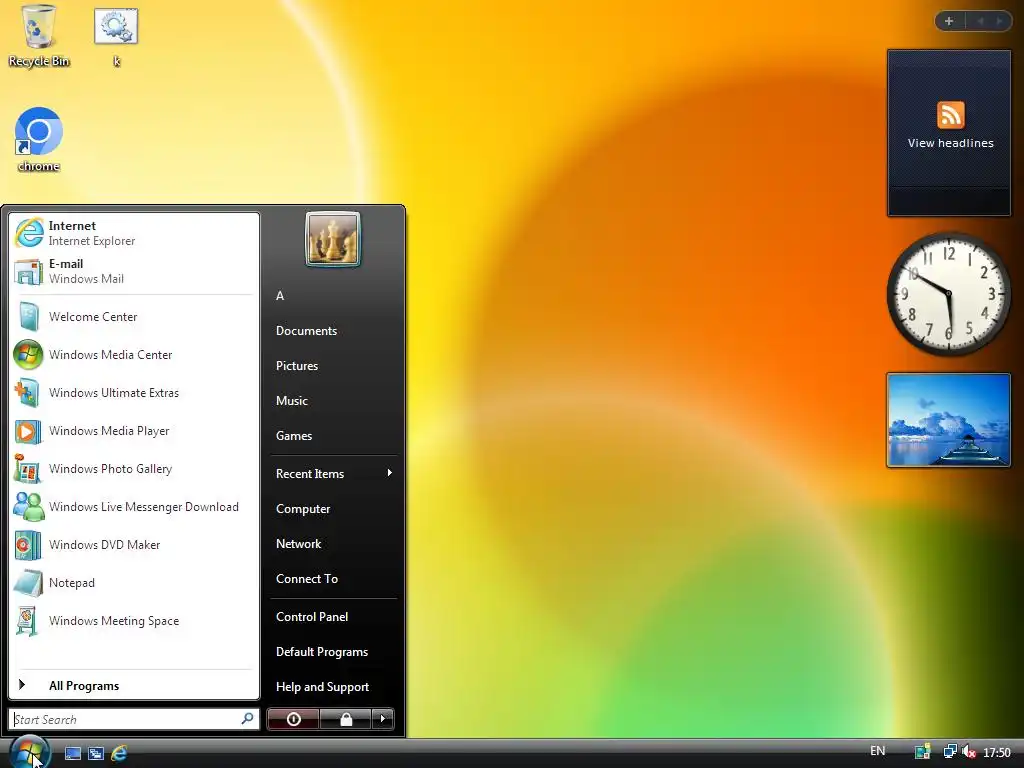The image size is (1024, 768).
Task: Launch Windows DVD Maker
Action: point(134,545)
